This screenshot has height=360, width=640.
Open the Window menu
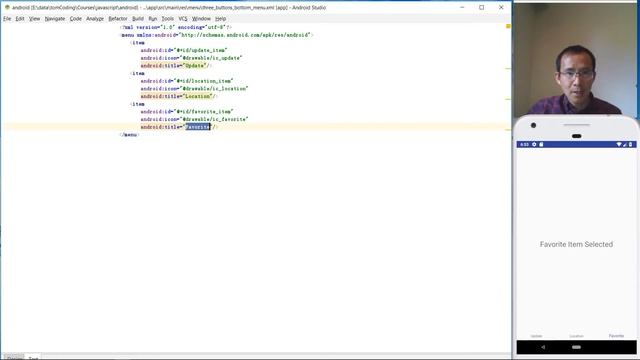click(x=201, y=19)
